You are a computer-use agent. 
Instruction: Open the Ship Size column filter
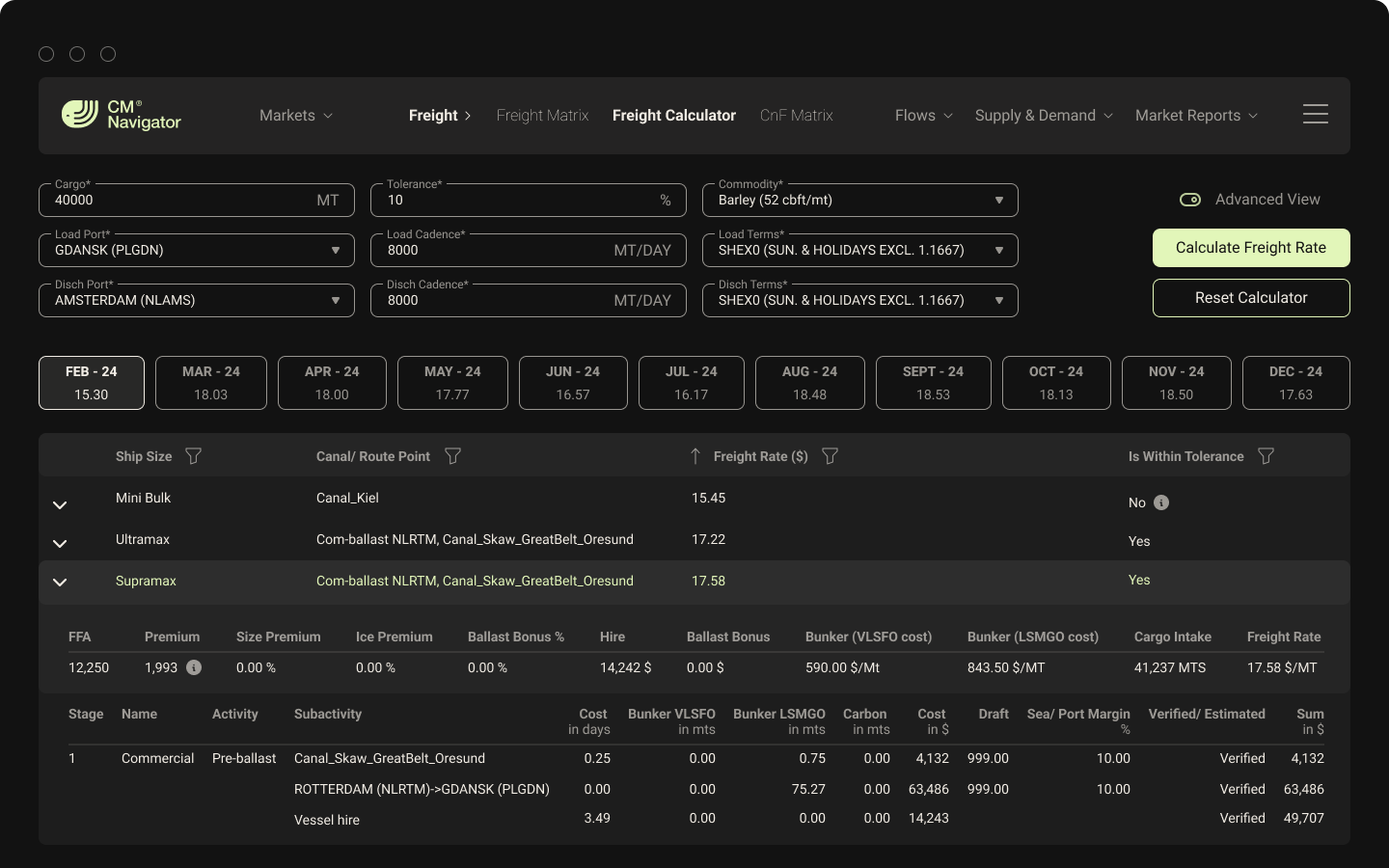(193, 456)
